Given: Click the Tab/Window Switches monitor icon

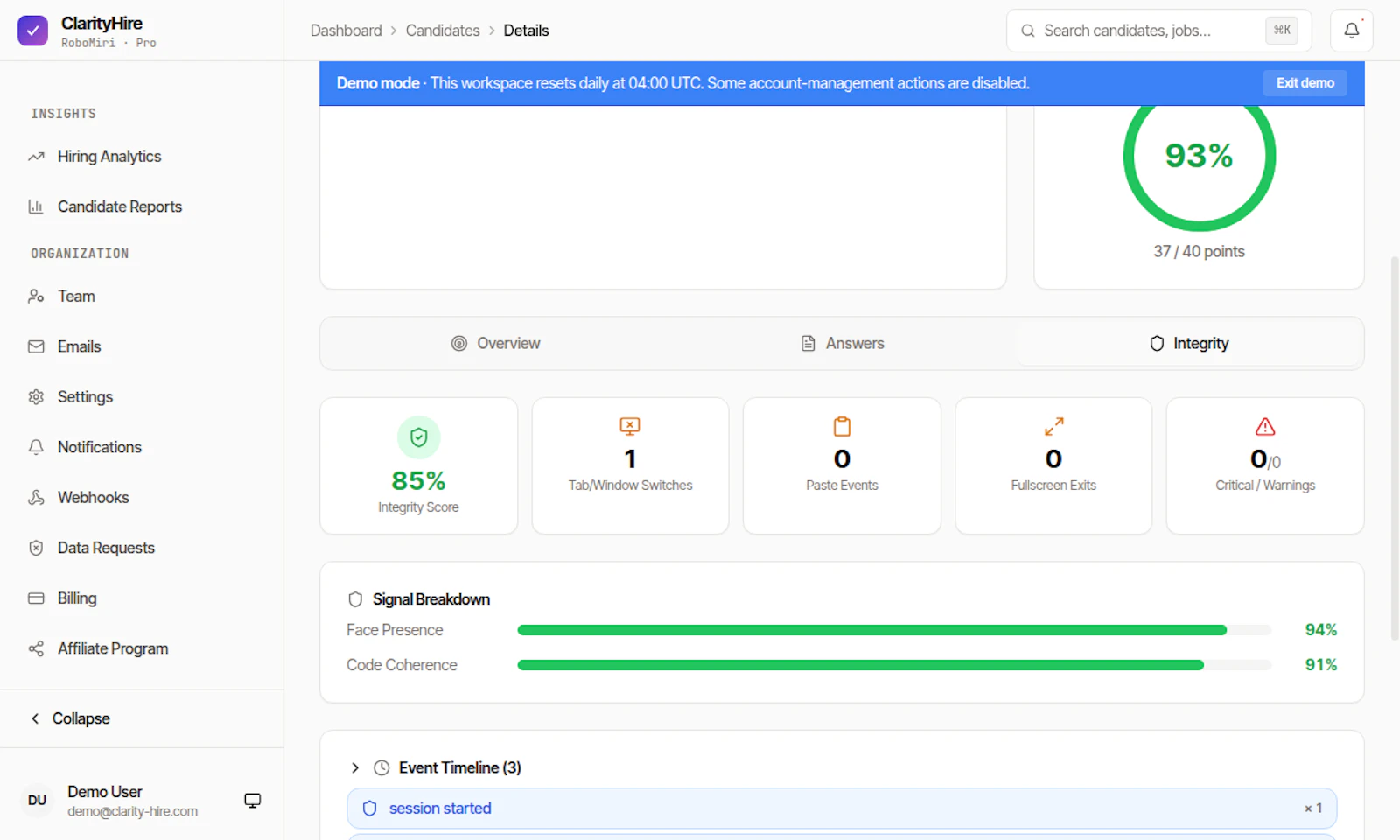Looking at the screenshot, I should pyautogui.click(x=630, y=427).
